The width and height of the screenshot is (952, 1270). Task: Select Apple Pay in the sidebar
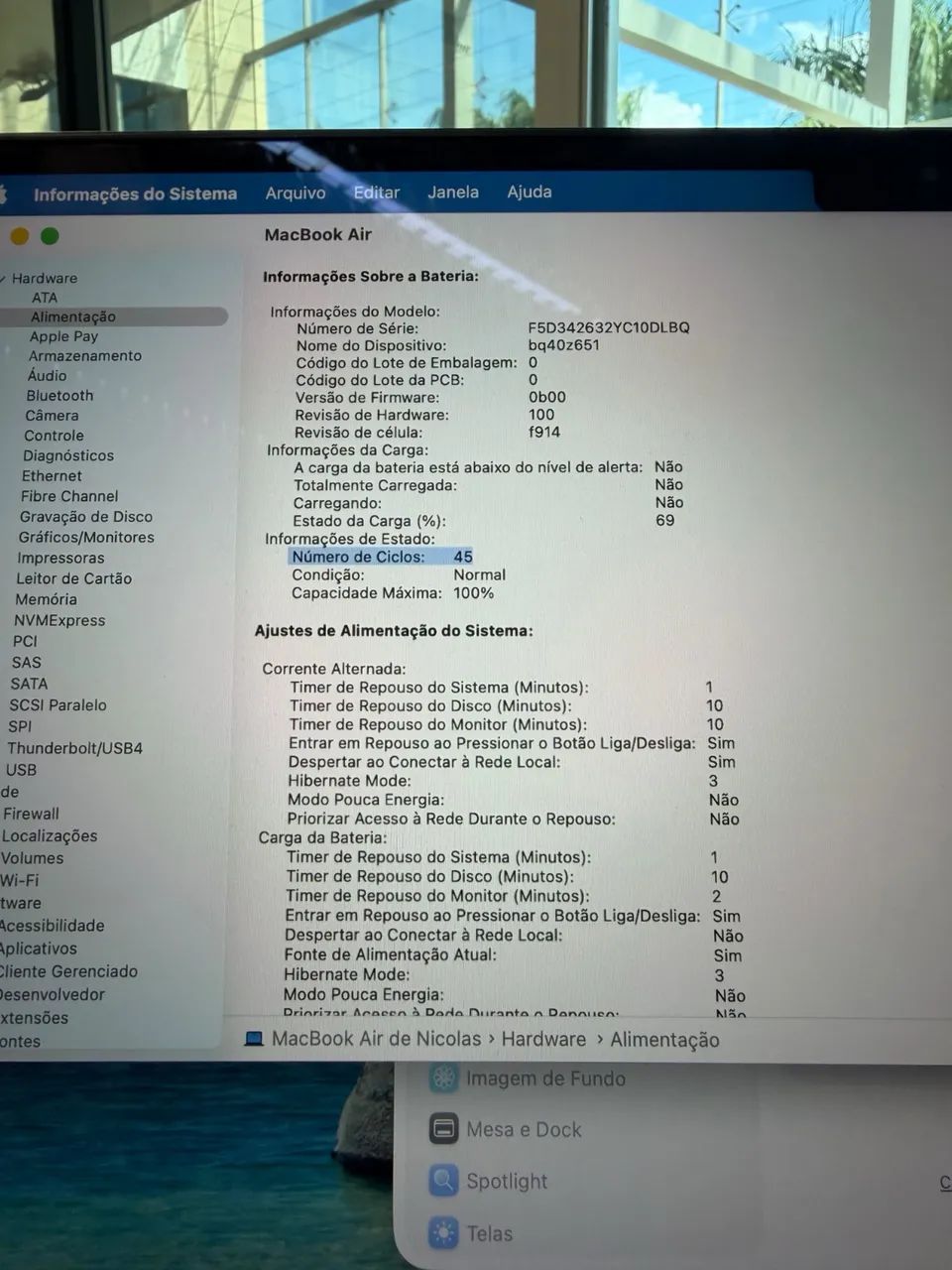coord(63,336)
